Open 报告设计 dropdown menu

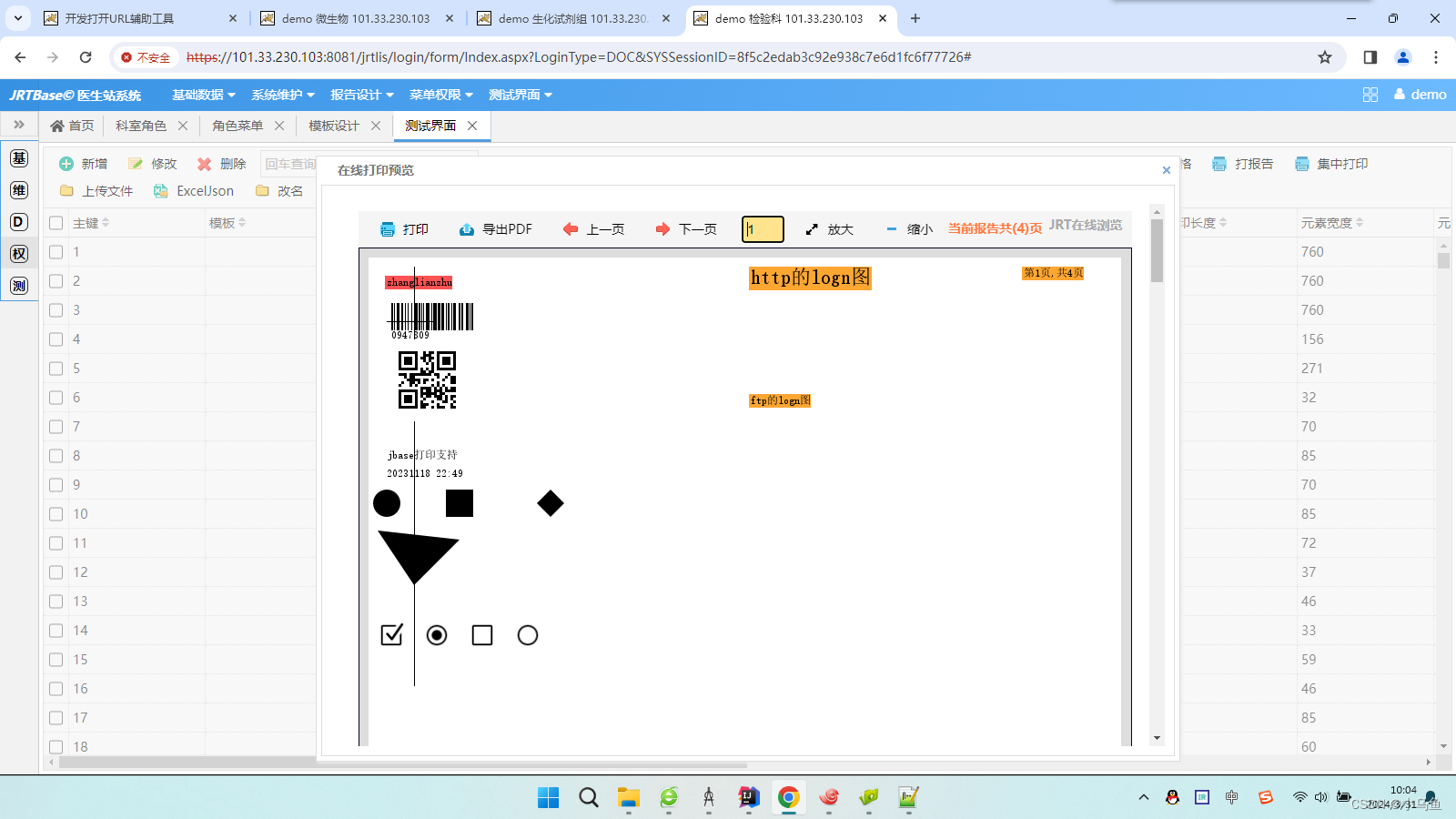(x=362, y=95)
